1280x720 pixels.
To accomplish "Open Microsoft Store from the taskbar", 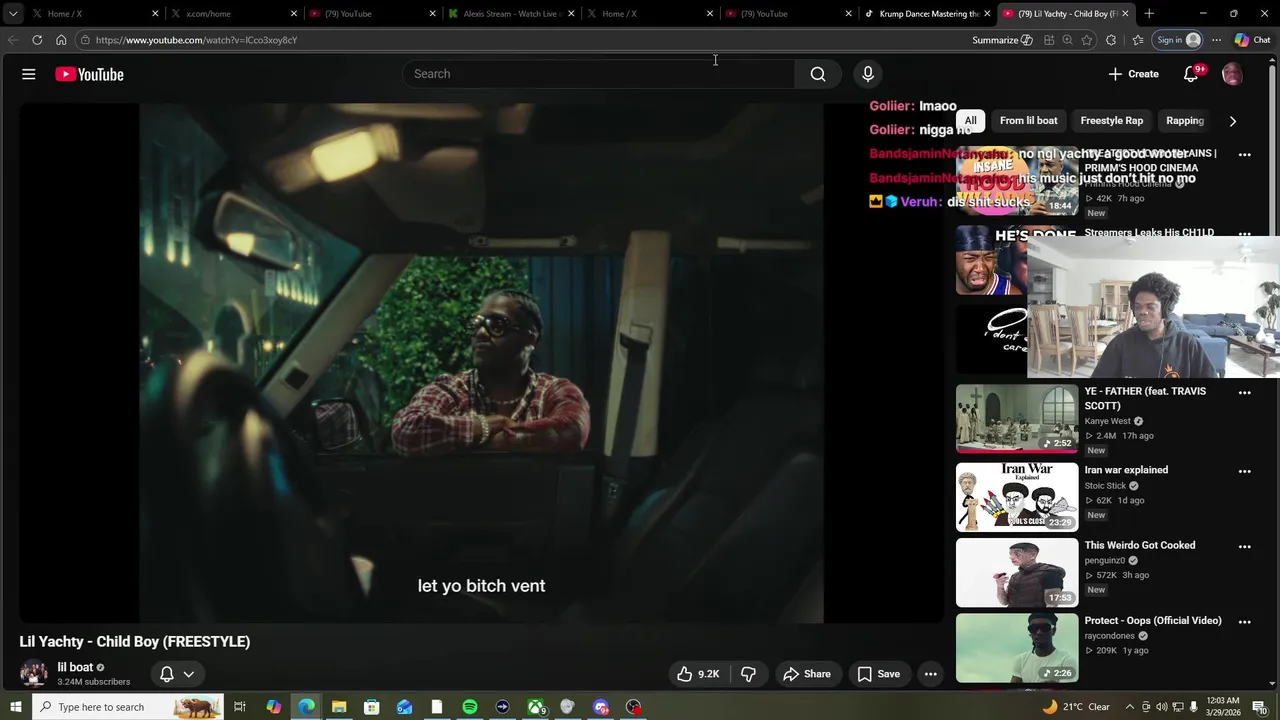I will click(x=372, y=707).
